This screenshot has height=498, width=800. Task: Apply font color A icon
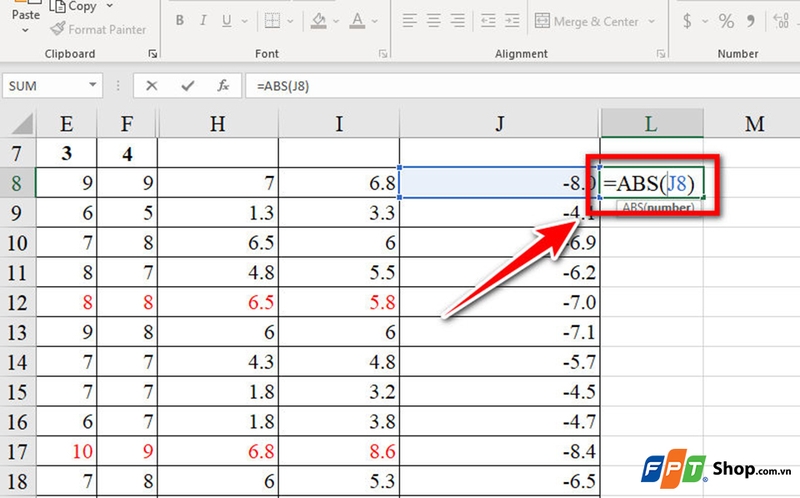358,21
